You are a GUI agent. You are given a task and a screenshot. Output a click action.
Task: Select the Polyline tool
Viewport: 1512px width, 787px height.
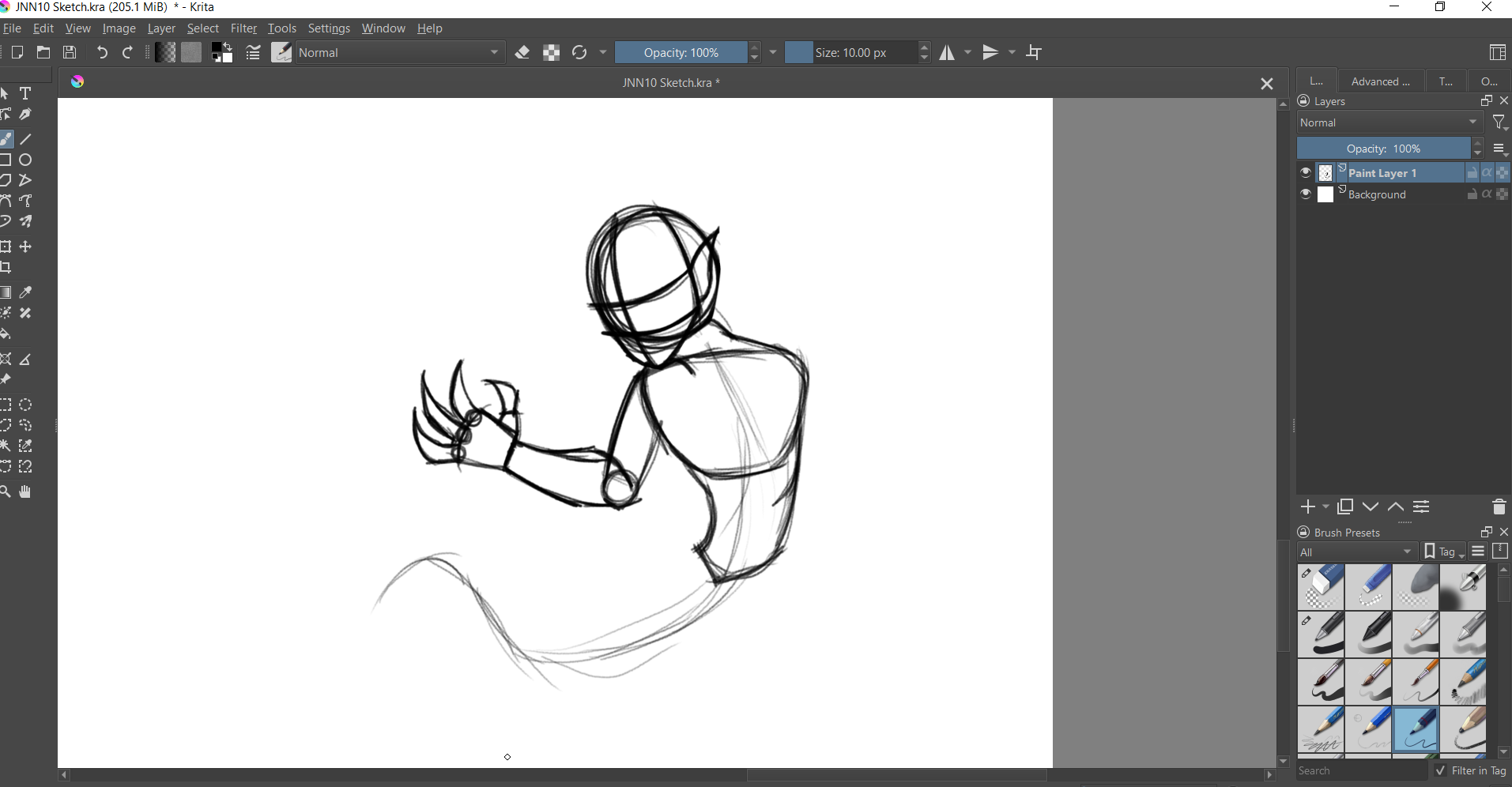click(x=25, y=180)
